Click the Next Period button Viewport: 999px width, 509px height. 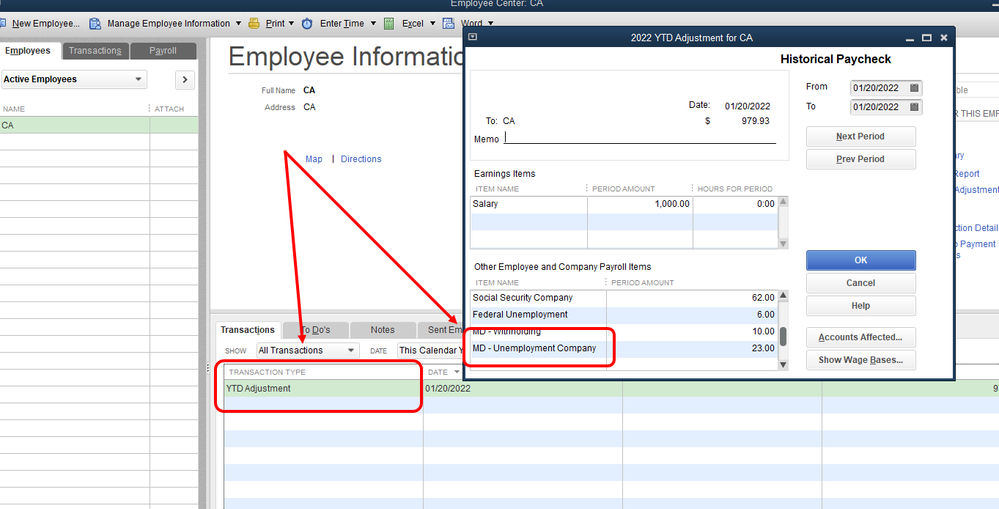click(x=860, y=136)
